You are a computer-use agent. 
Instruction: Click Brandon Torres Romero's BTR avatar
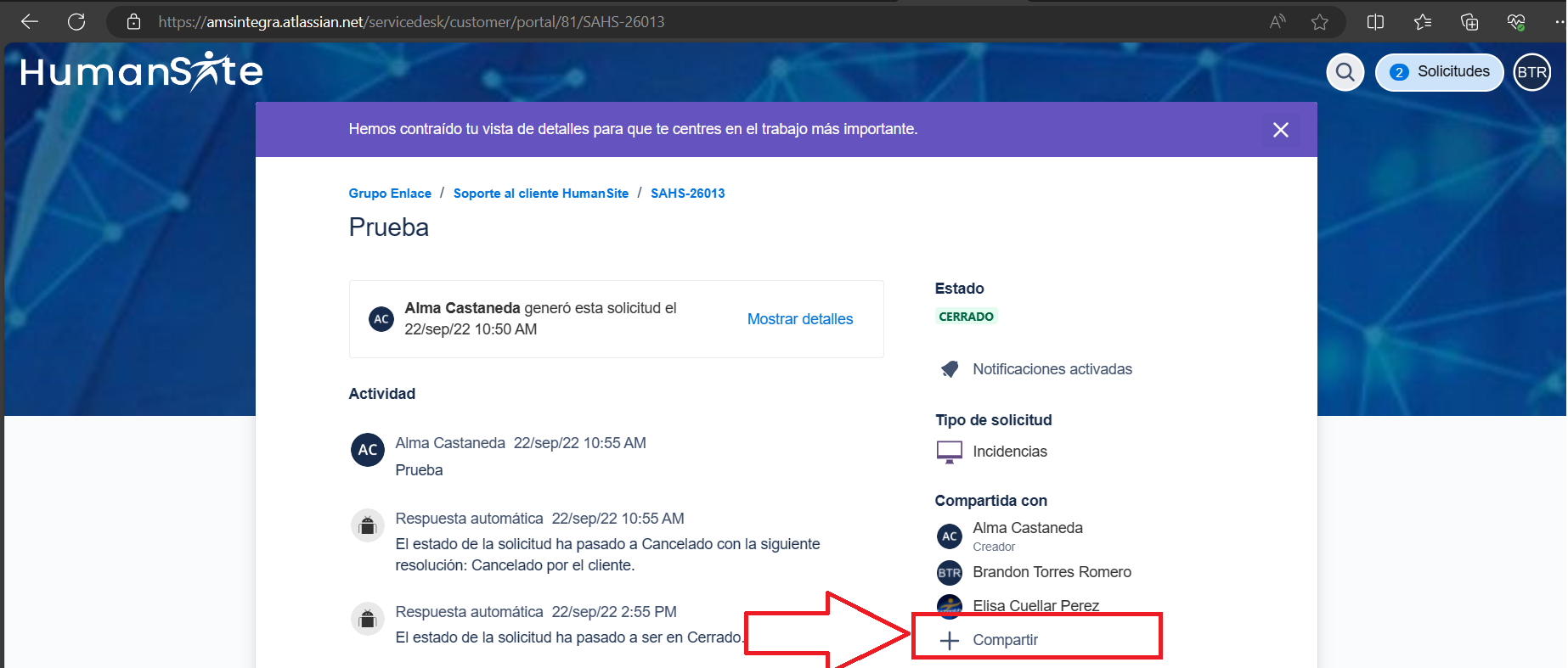pos(950,573)
